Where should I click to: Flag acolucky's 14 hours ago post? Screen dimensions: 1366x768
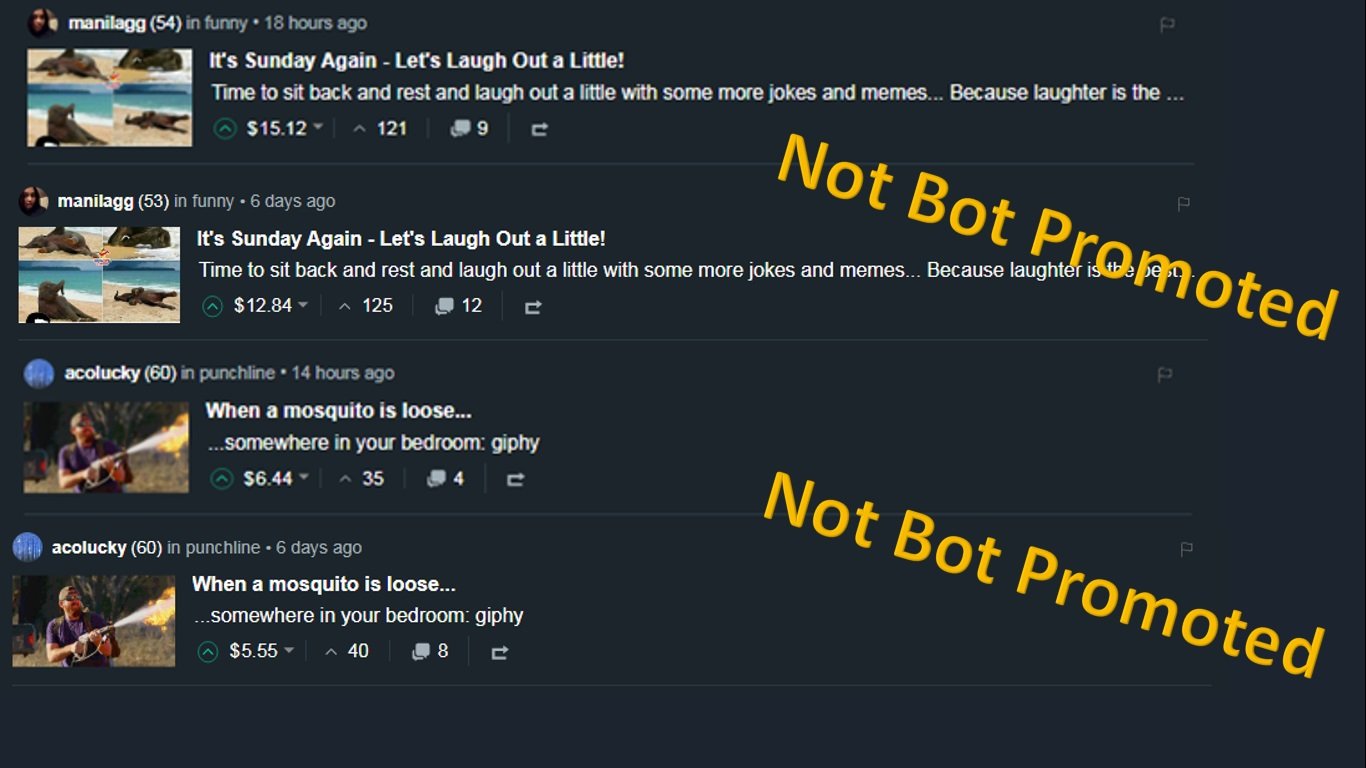[1164, 375]
